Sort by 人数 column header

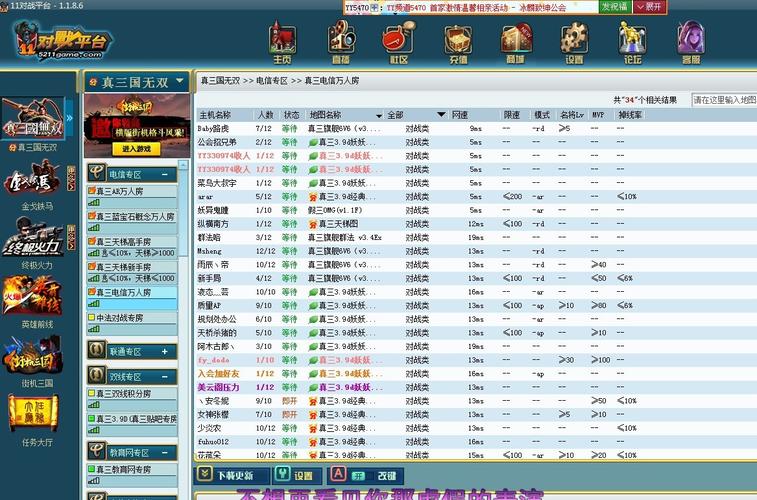tap(266, 115)
